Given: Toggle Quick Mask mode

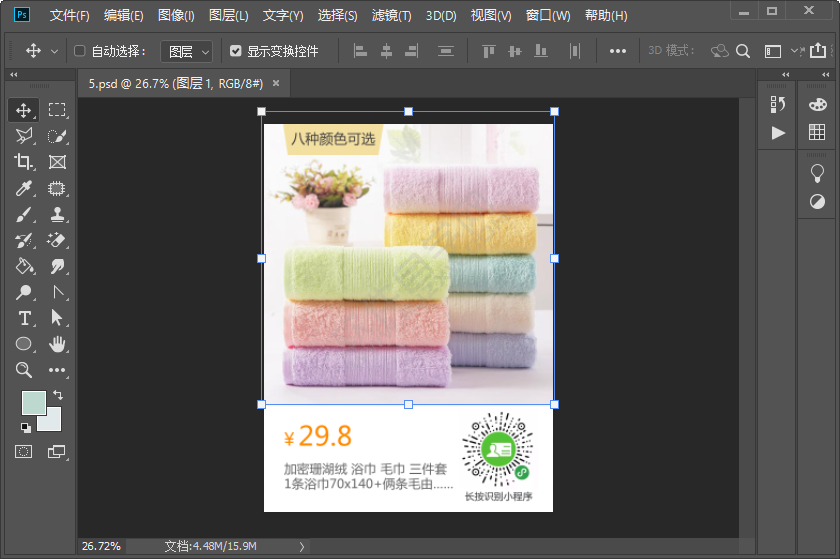Looking at the screenshot, I should click(x=24, y=452).
